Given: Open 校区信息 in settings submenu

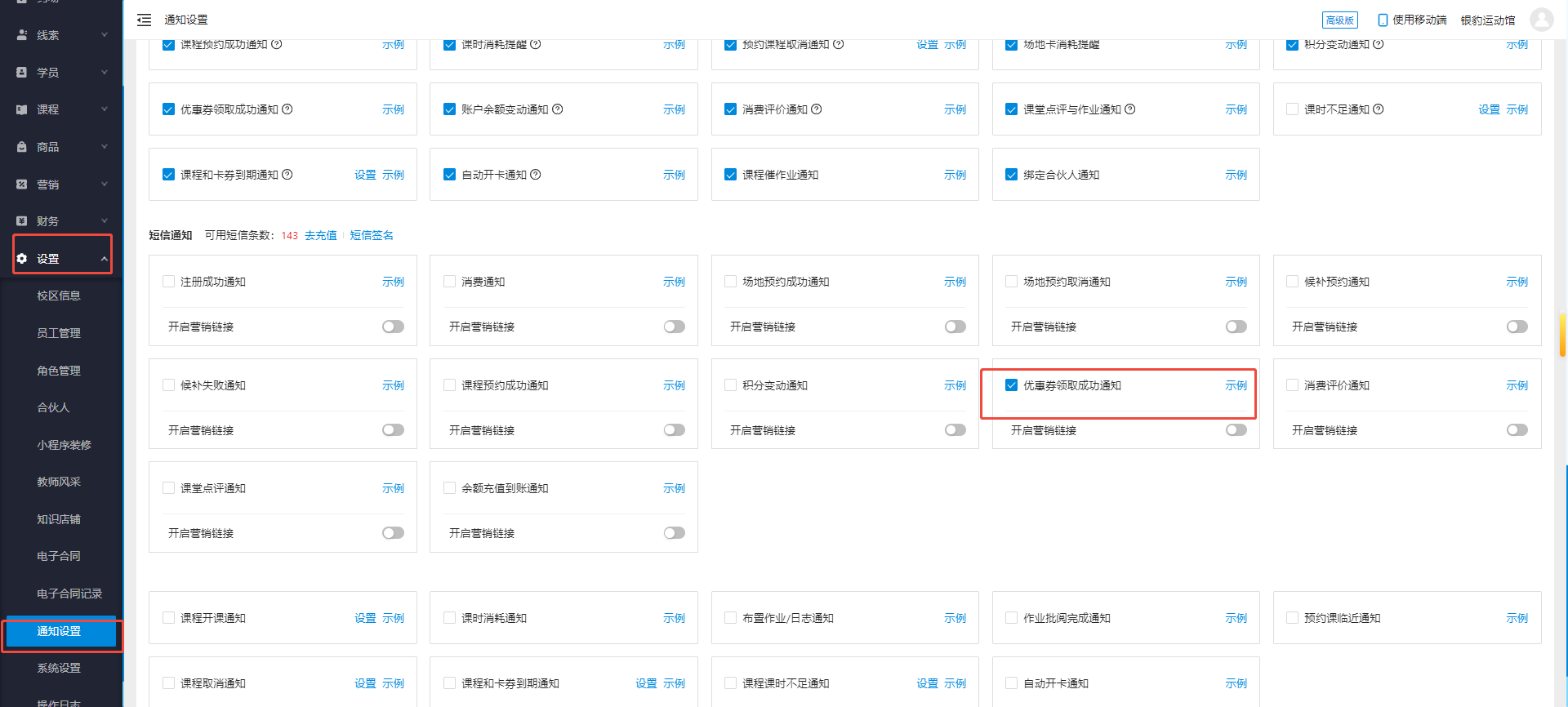Looking at the screenshot, I should [59, 296].
